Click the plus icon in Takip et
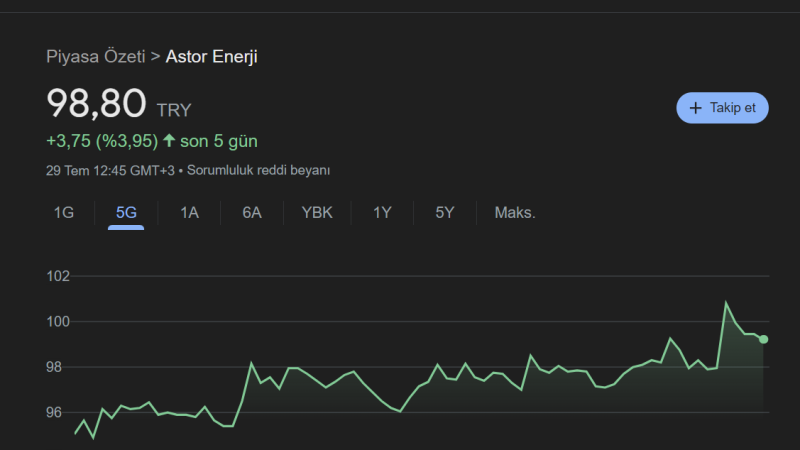Screen dimensions: 800x450 pyautogui.click(x=695, y=108)
